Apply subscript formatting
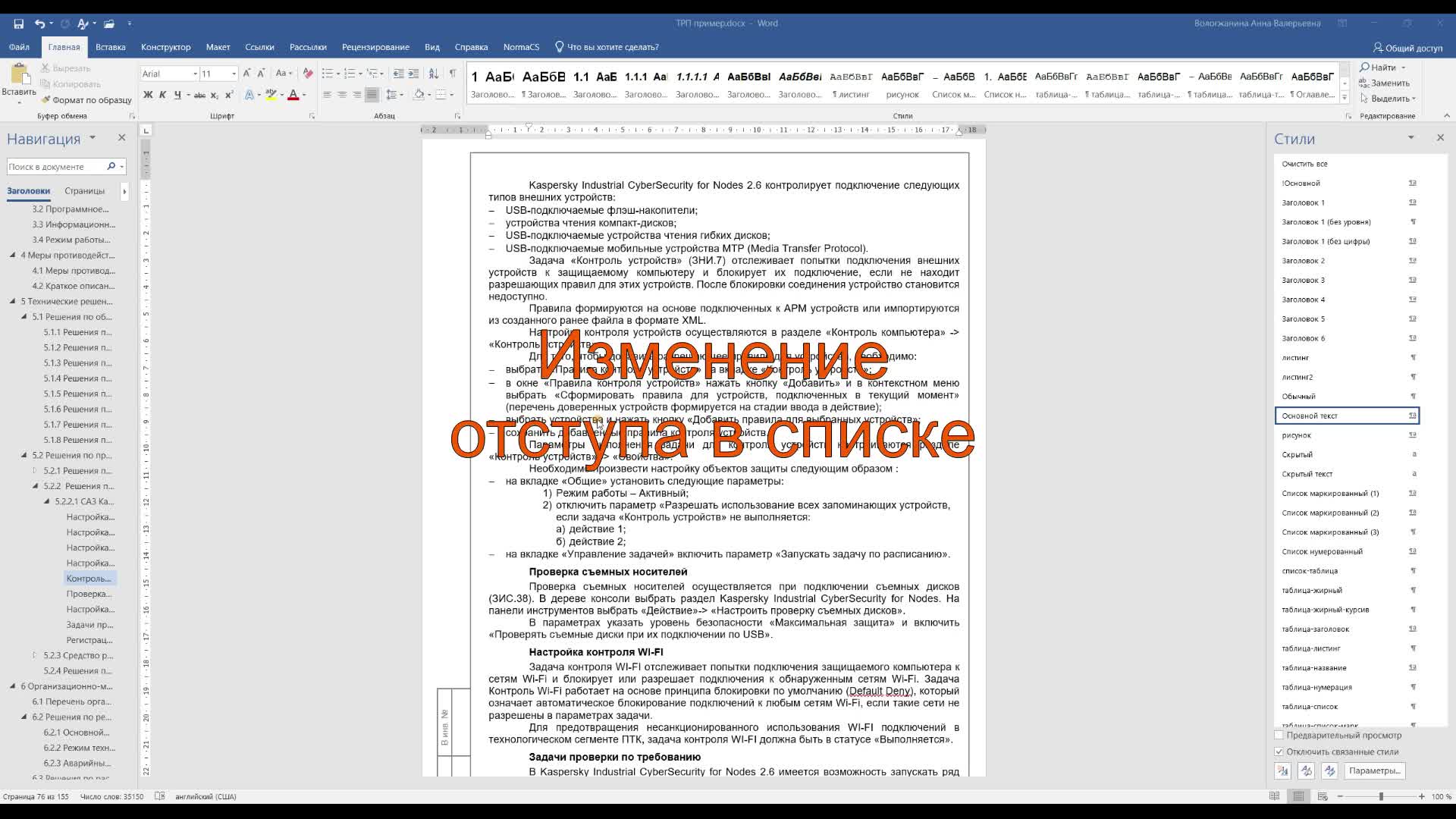This screenshot has height=819, width=1456. pos(215,95)
